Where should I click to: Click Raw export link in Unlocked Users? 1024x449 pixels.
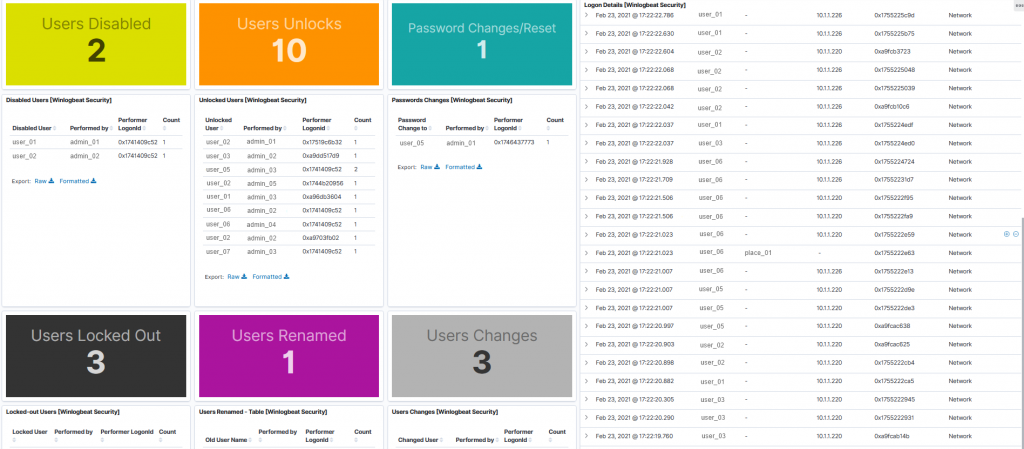[x=233, y=277]
